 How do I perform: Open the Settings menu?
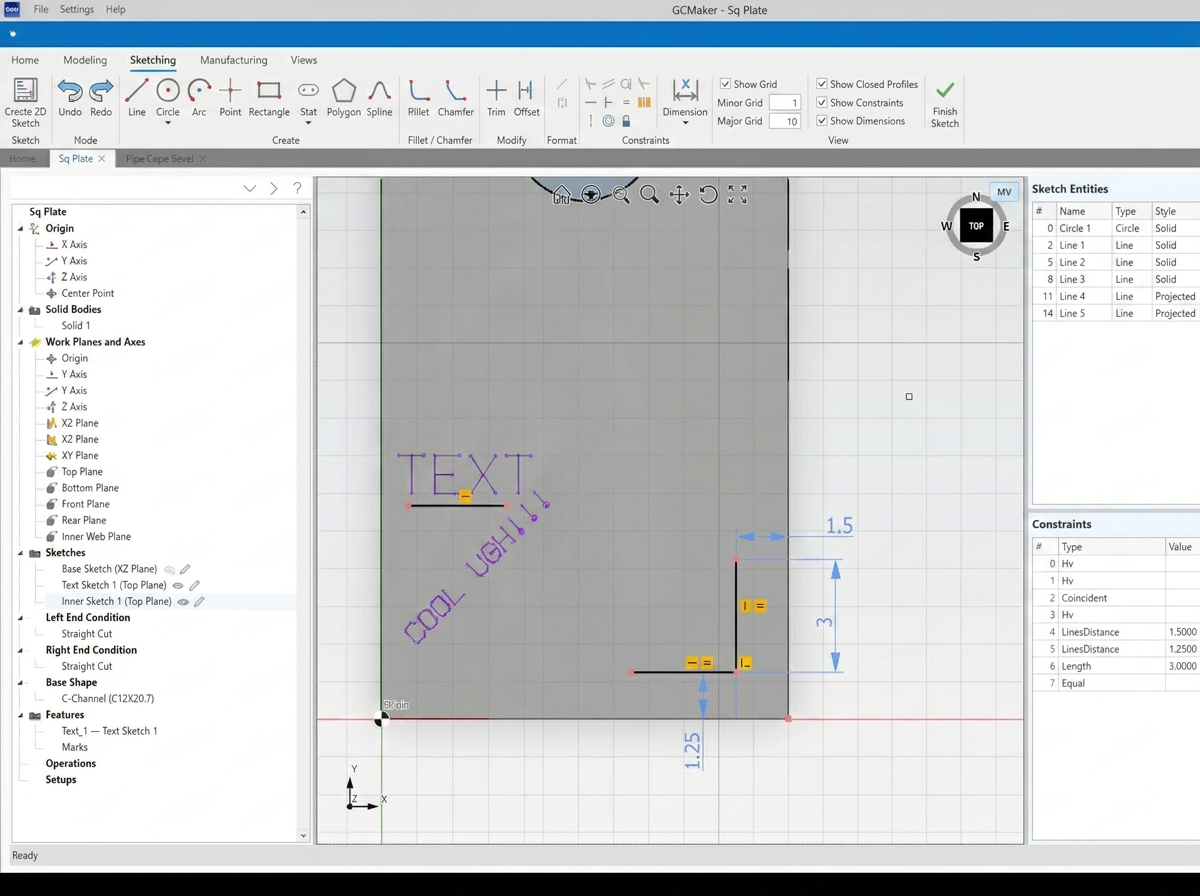(x=77, y=9)
